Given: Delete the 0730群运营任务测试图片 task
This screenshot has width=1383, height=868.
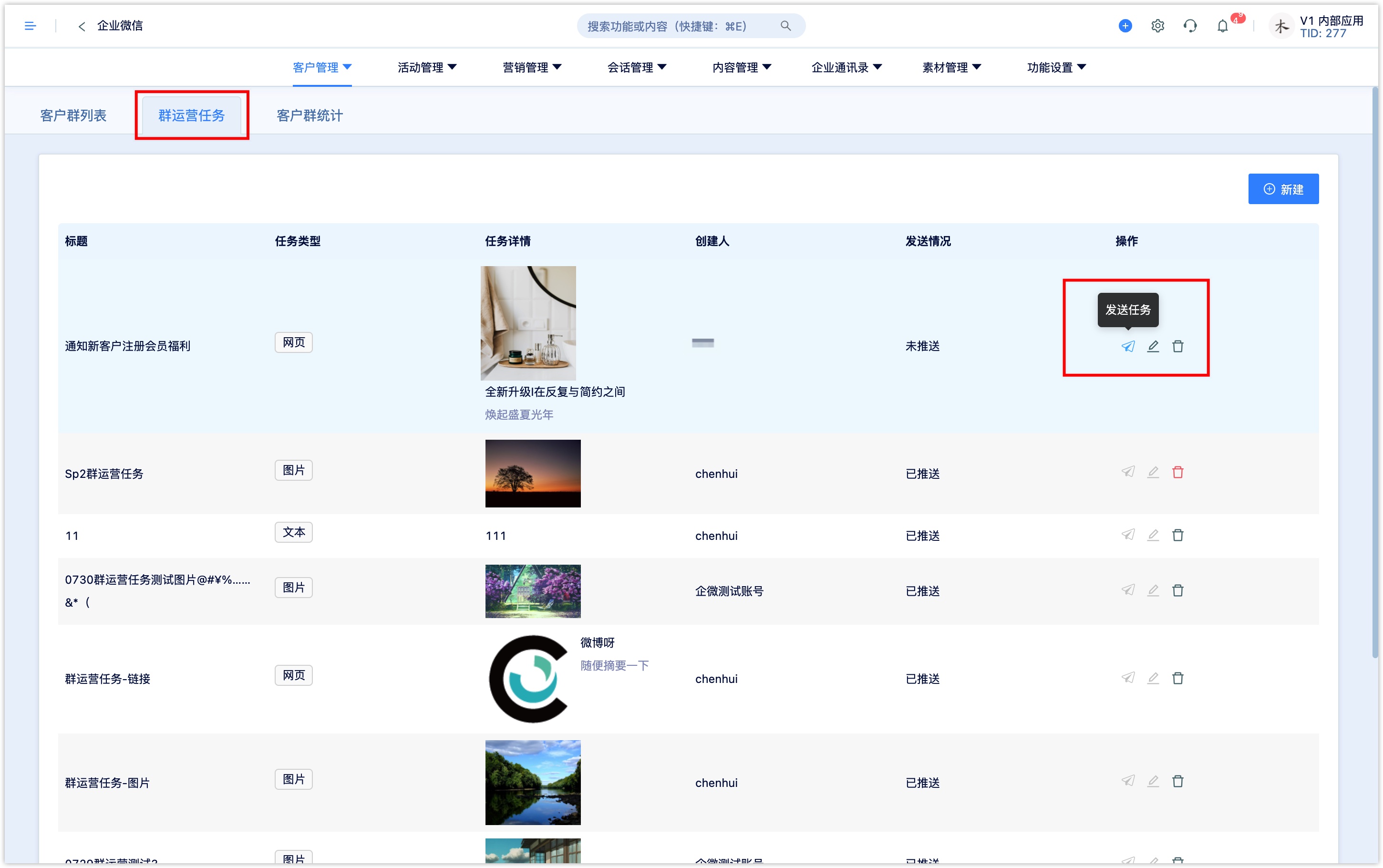Looking at the screenshot, I should click(1177, 590).
